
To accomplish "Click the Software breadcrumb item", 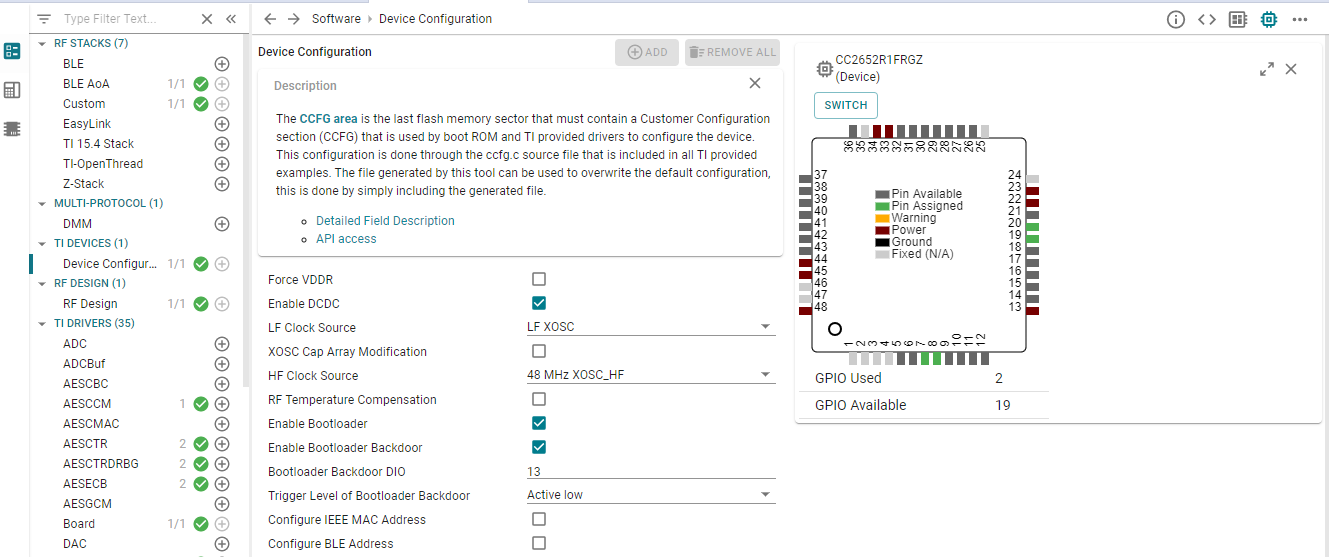I will click(x=336, y=19).
